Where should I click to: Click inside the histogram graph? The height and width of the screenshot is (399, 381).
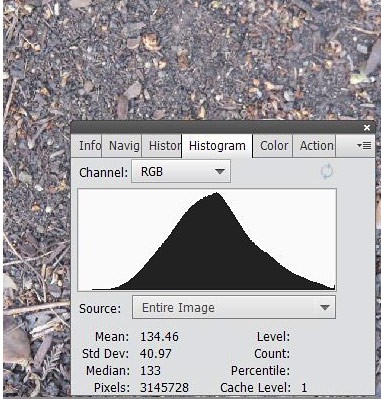click(207, 240)
